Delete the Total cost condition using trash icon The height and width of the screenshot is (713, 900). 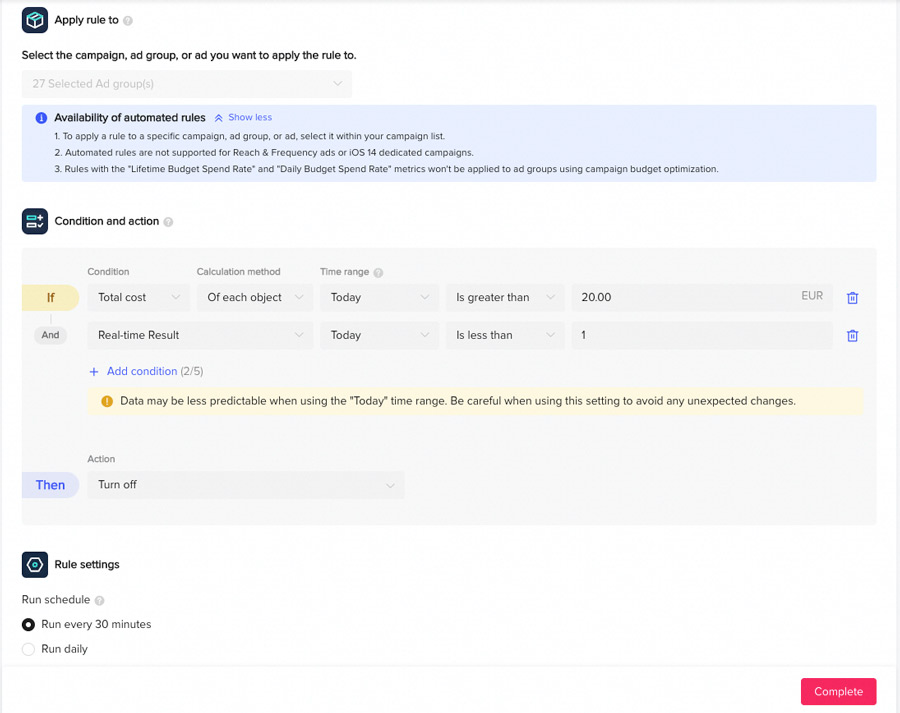pos(852,297)
